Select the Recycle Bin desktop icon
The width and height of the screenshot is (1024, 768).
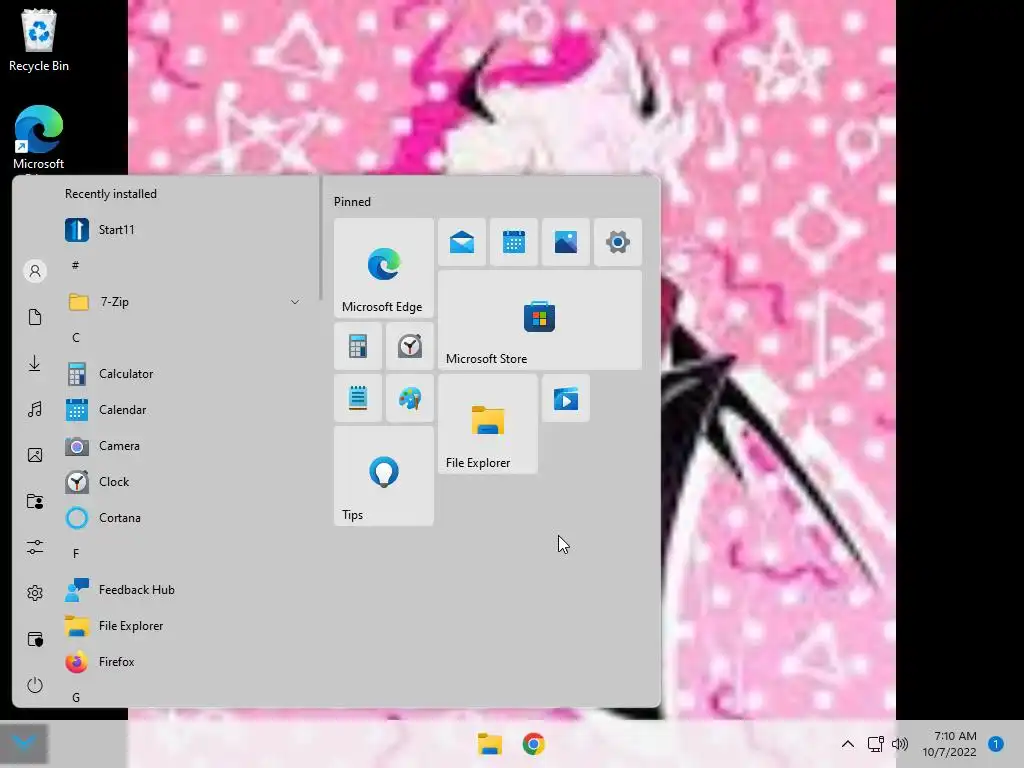coord(39,40)
